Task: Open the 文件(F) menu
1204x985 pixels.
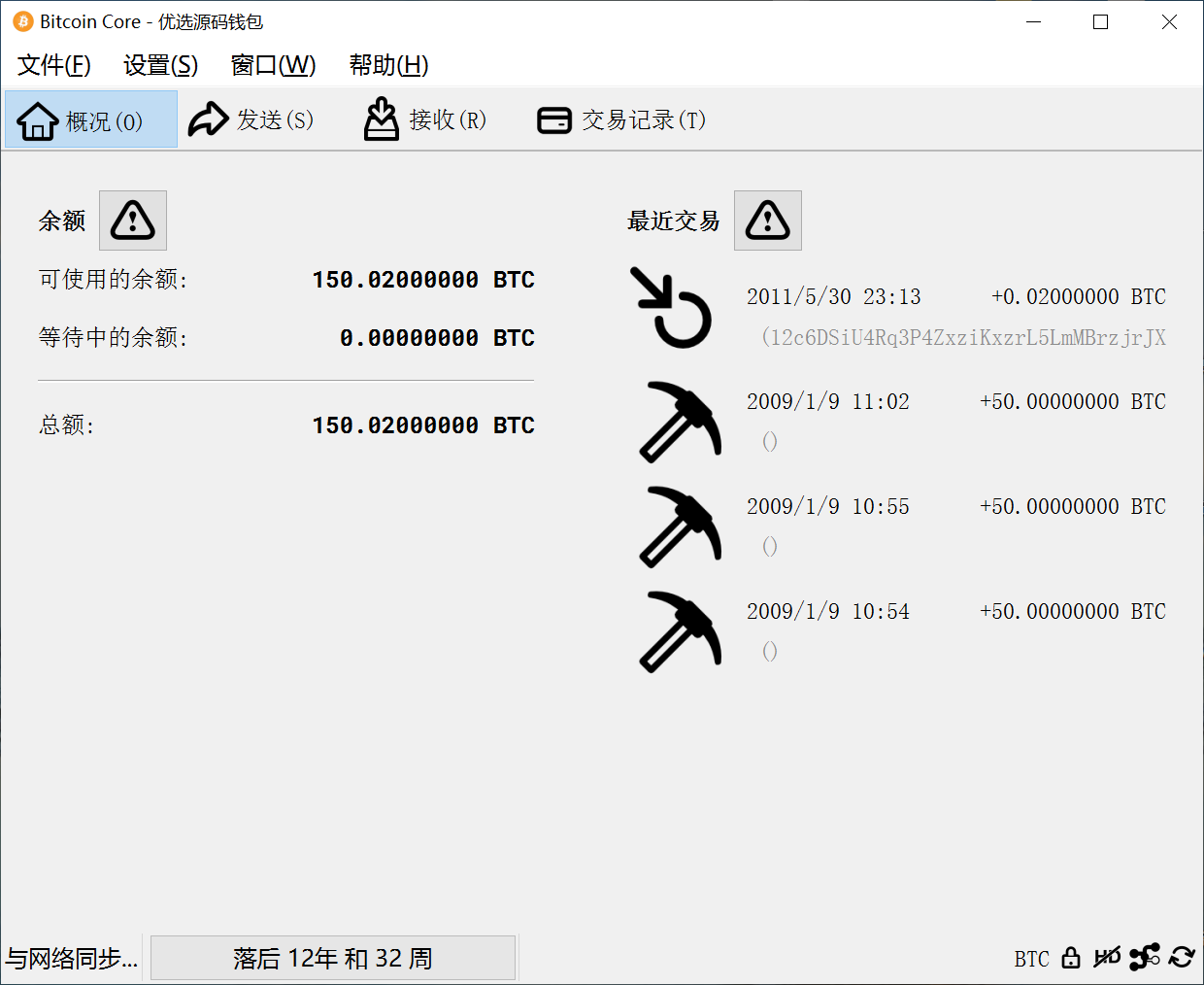Action: coord(54,65)
